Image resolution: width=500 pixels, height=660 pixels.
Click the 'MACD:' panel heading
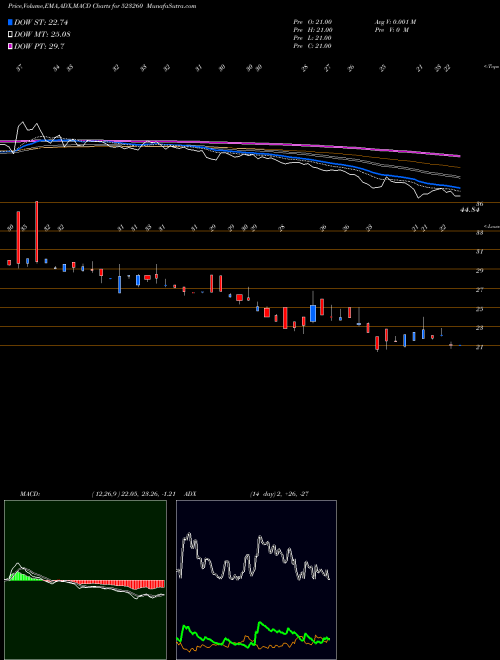(30, 494)
